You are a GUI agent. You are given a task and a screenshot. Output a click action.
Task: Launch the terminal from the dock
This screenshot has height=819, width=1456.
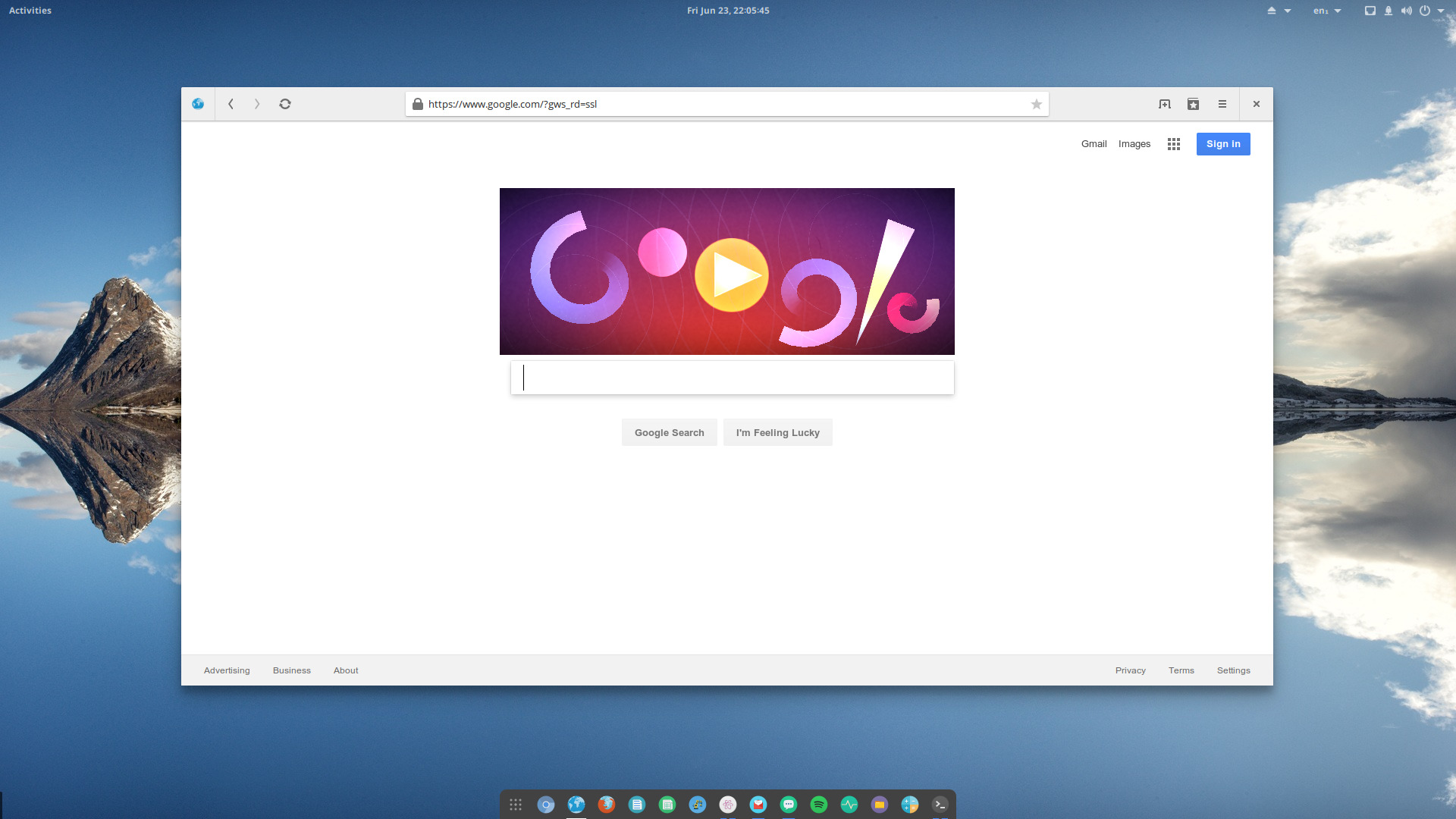point(940,805)
